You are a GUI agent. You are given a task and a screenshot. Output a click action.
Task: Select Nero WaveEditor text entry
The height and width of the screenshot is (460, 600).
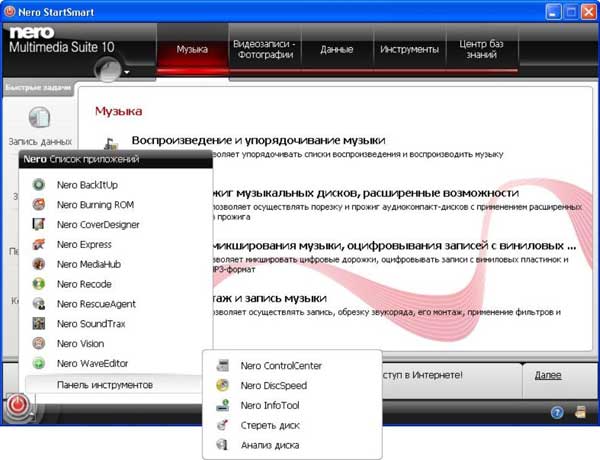tap(92, 363)
